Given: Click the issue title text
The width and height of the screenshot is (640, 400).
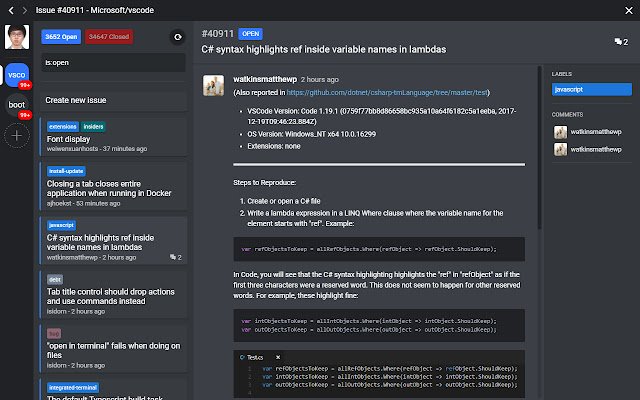Looking at the screenshot, I should (324, 49).
